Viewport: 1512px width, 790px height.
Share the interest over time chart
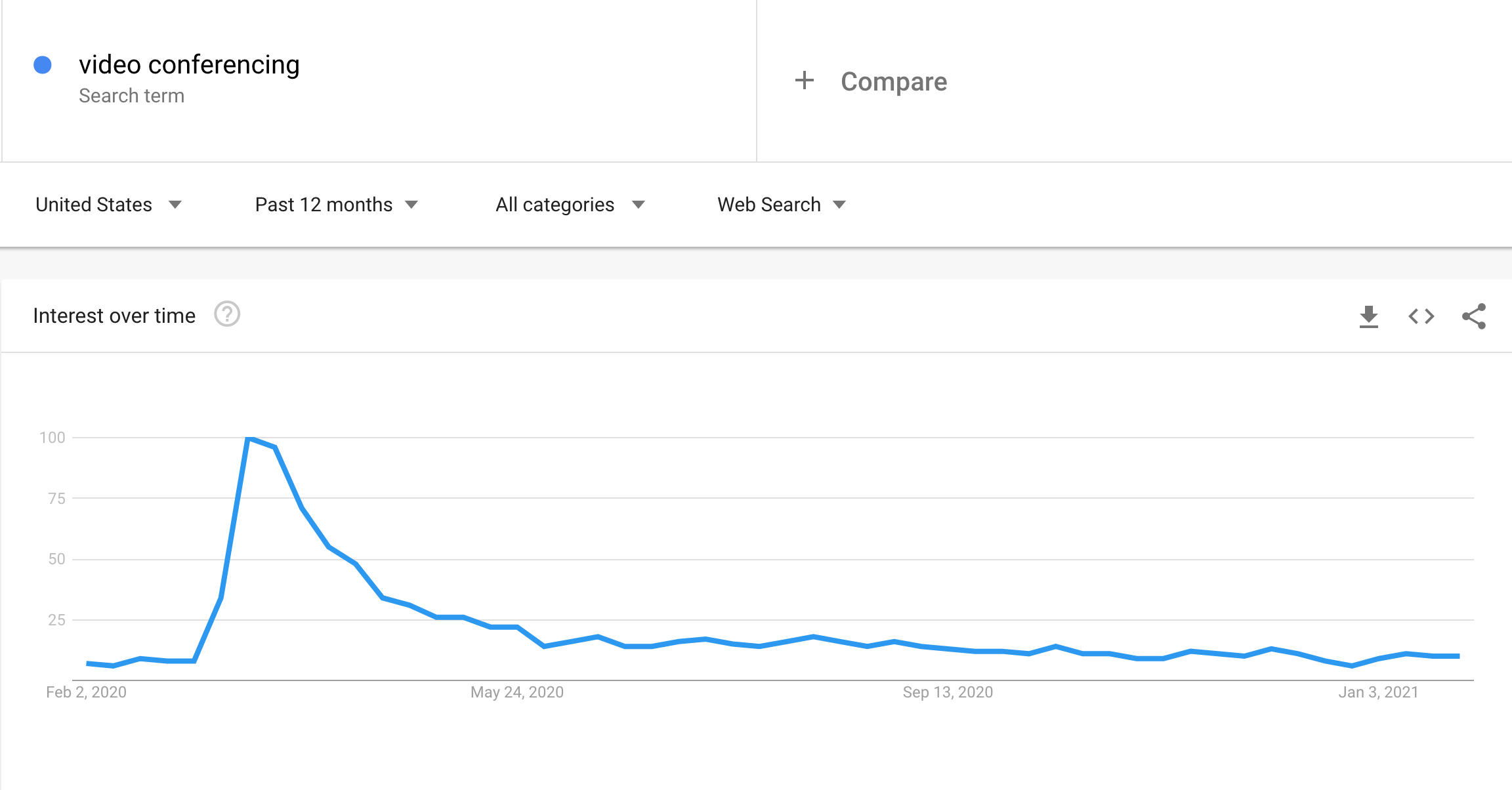[x=1474, y=316]
